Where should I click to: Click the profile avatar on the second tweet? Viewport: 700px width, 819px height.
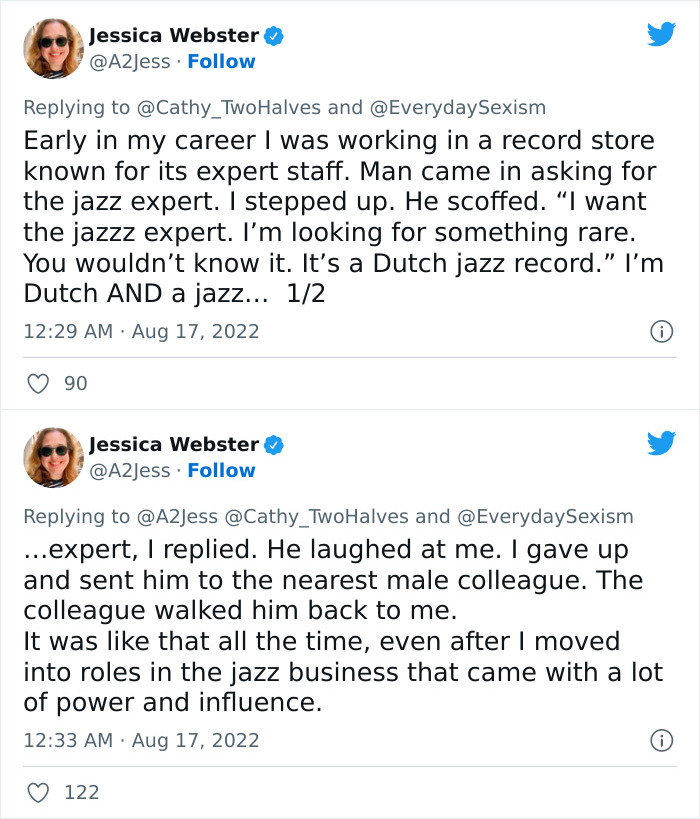click(52, 457)
